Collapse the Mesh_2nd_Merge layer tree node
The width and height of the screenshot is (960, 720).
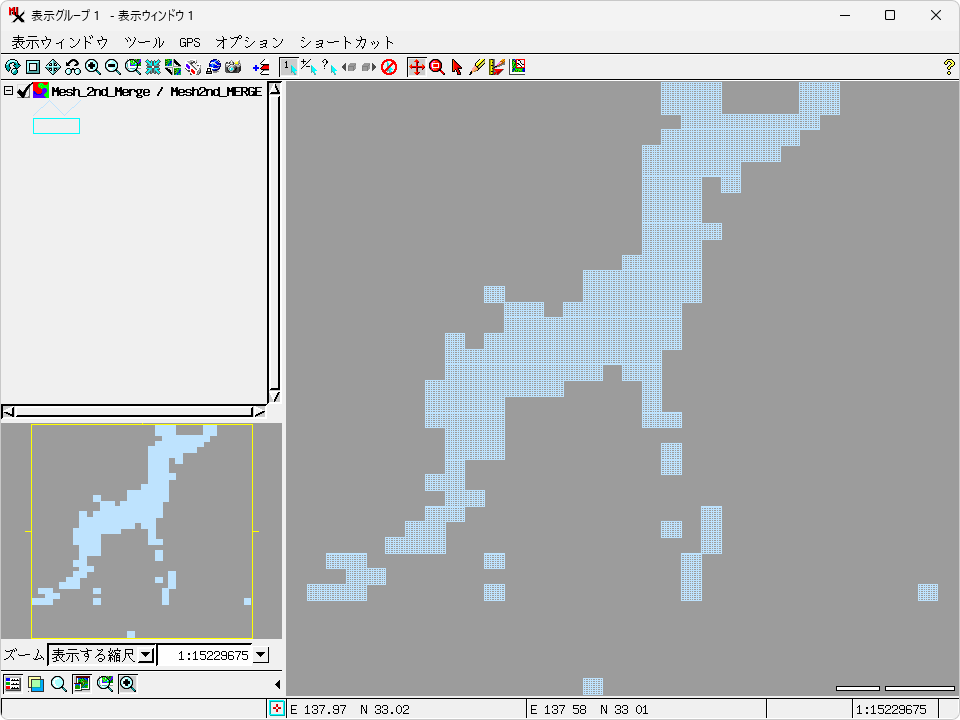[8, 91]
